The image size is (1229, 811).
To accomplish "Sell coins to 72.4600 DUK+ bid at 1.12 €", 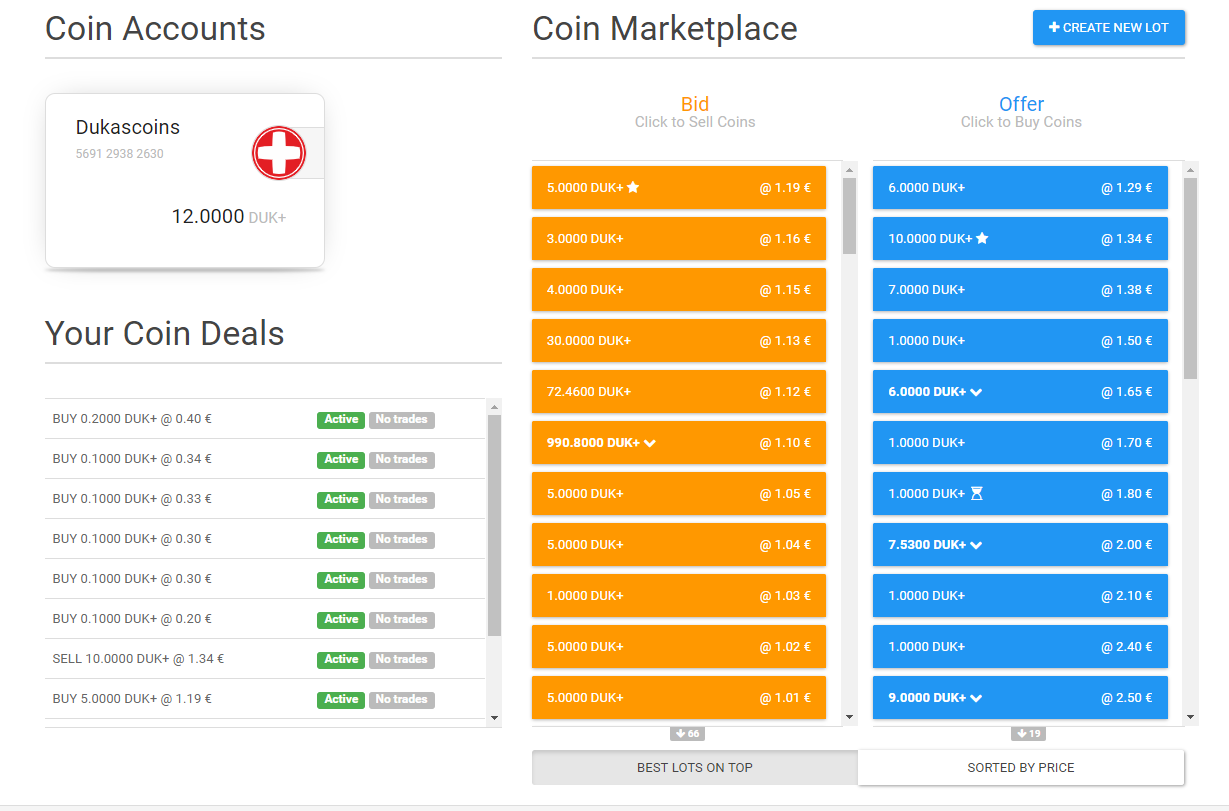I will (x=679, y=391).
